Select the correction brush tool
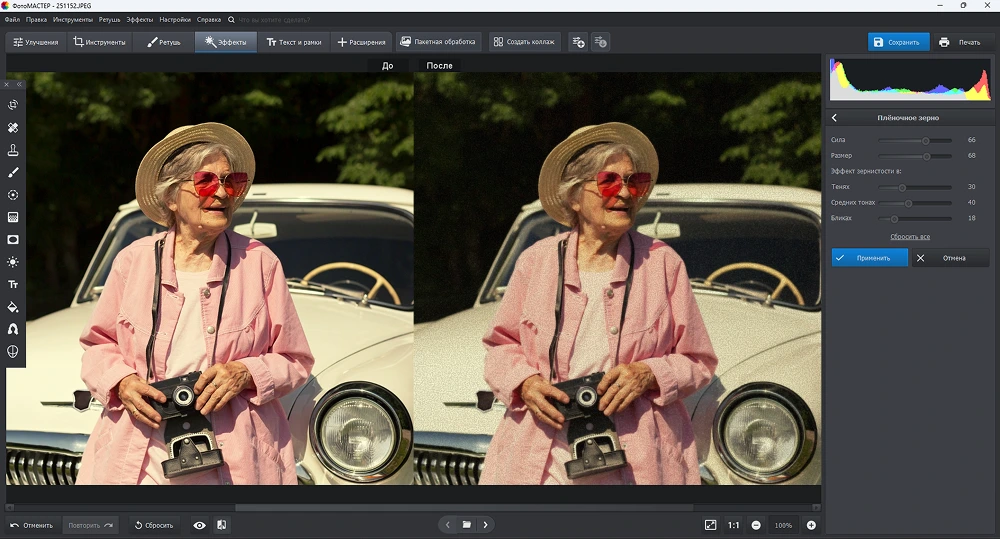This screenshot has width=1000, height=539. coord(13,172)
